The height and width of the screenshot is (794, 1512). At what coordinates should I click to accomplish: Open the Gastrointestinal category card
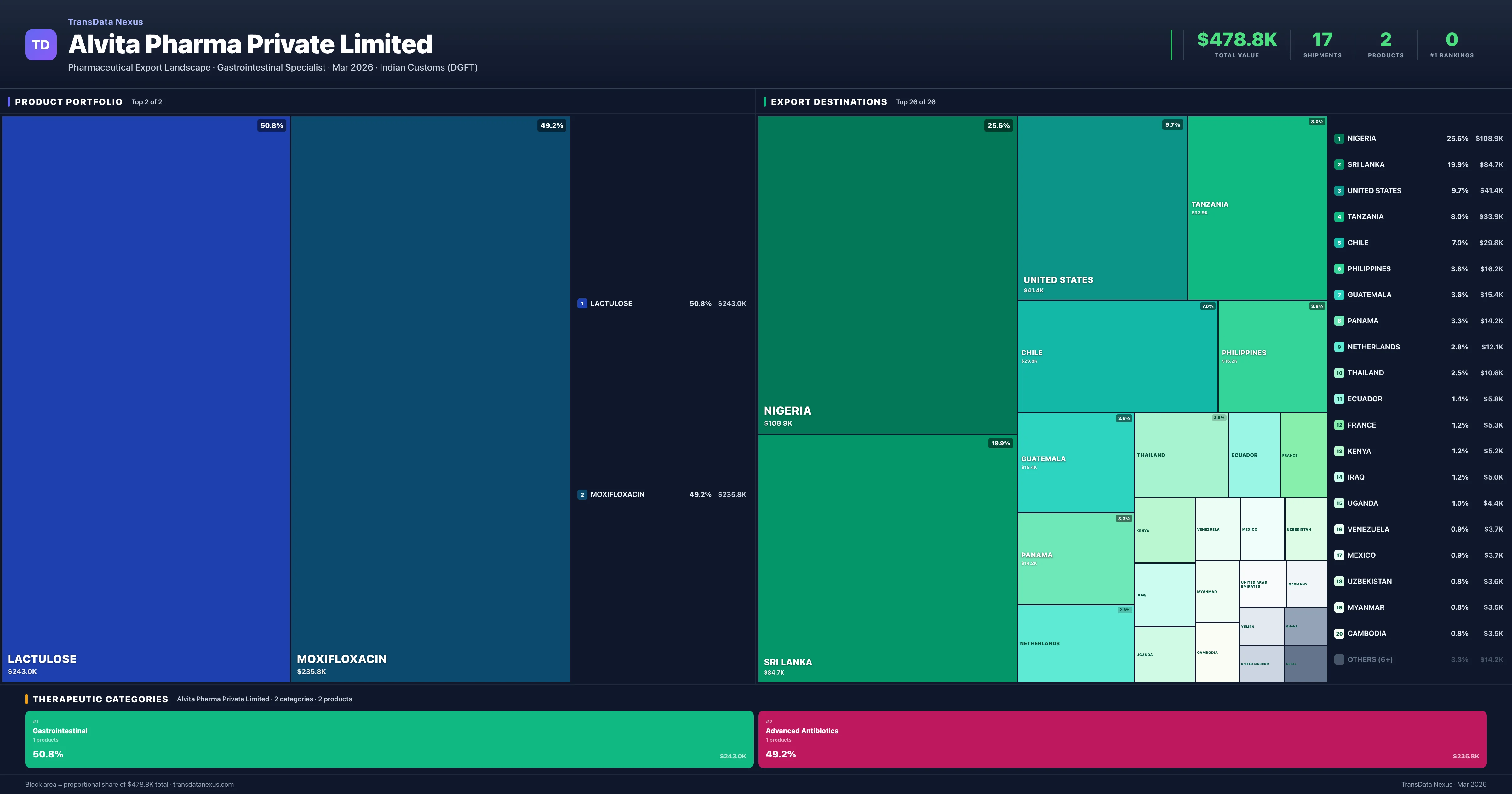(389, 739)
